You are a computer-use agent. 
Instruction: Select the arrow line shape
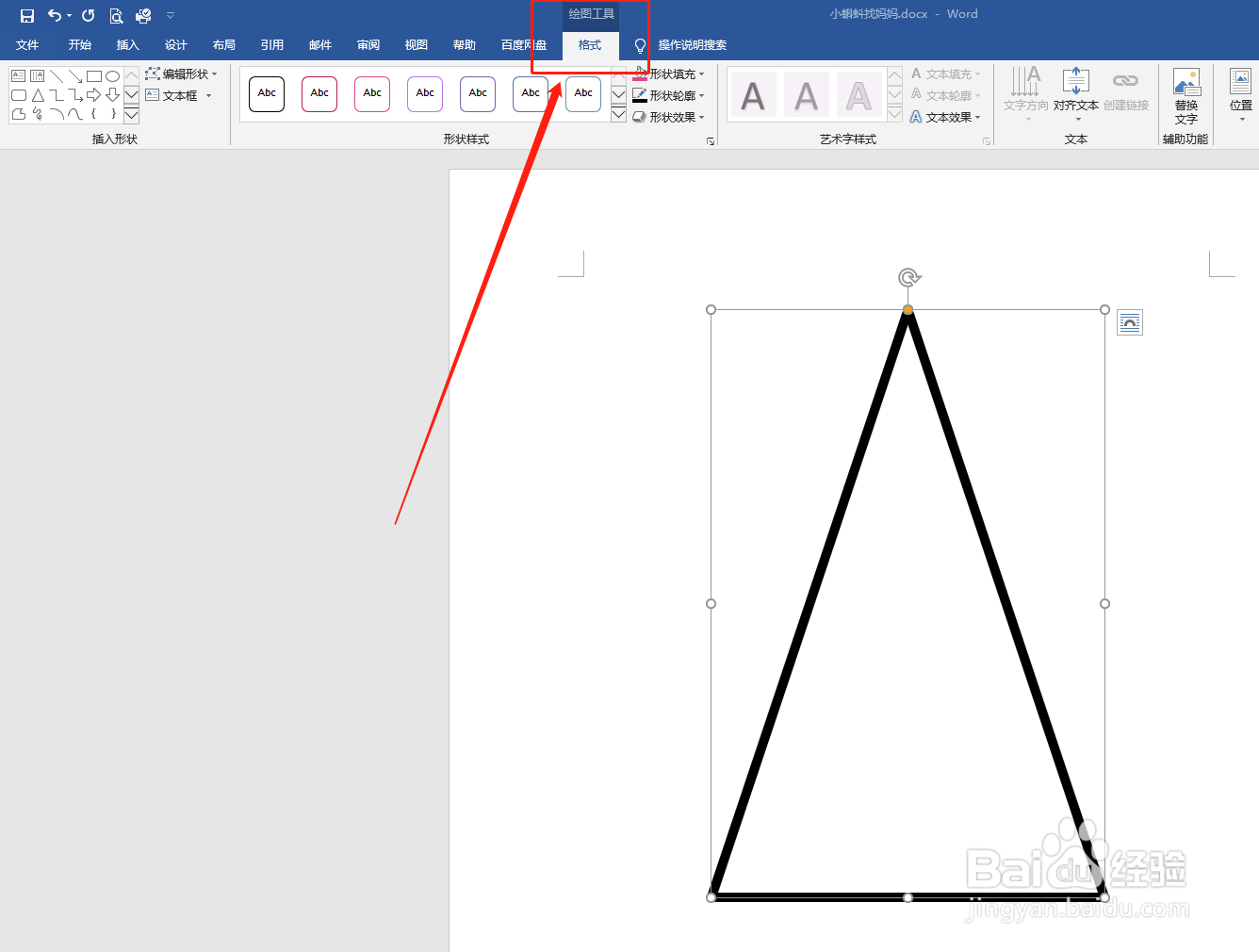click(75, 76)
